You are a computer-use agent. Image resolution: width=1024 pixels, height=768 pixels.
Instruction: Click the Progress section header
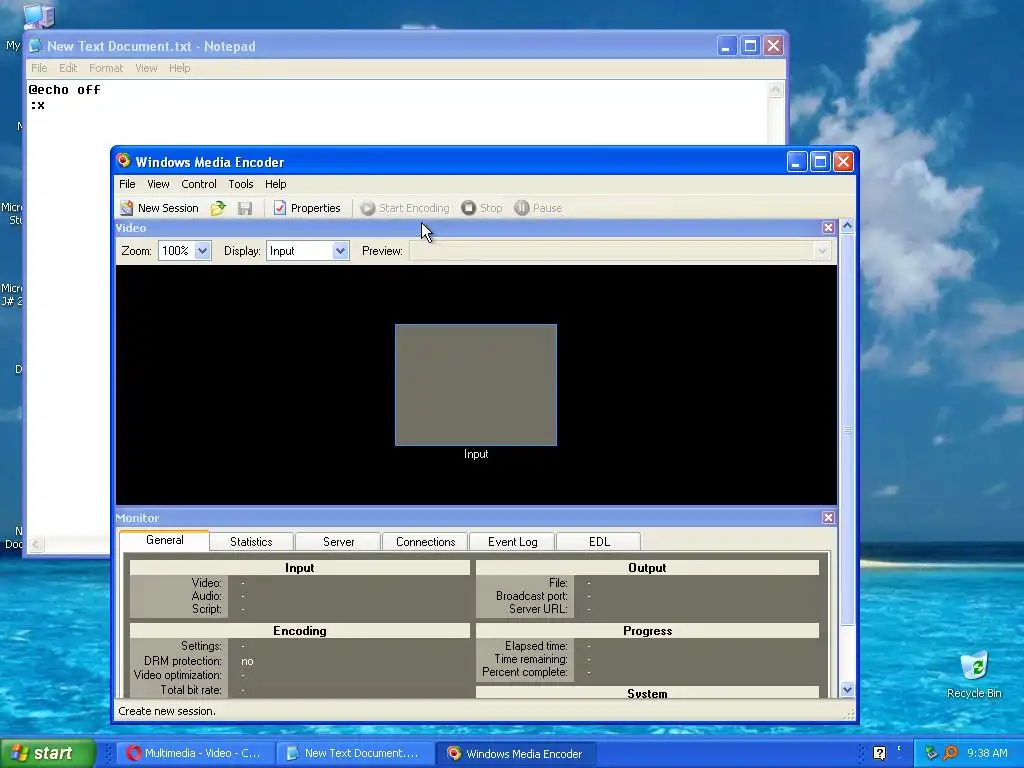[x=647, y=631]
